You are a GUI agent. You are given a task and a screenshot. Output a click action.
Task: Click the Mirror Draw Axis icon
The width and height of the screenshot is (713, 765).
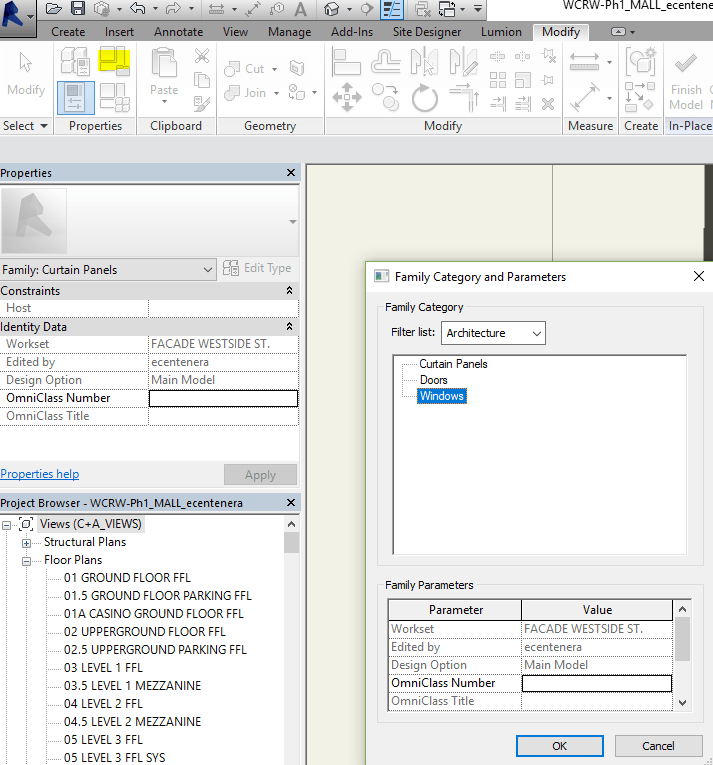(x=463, y=61)
